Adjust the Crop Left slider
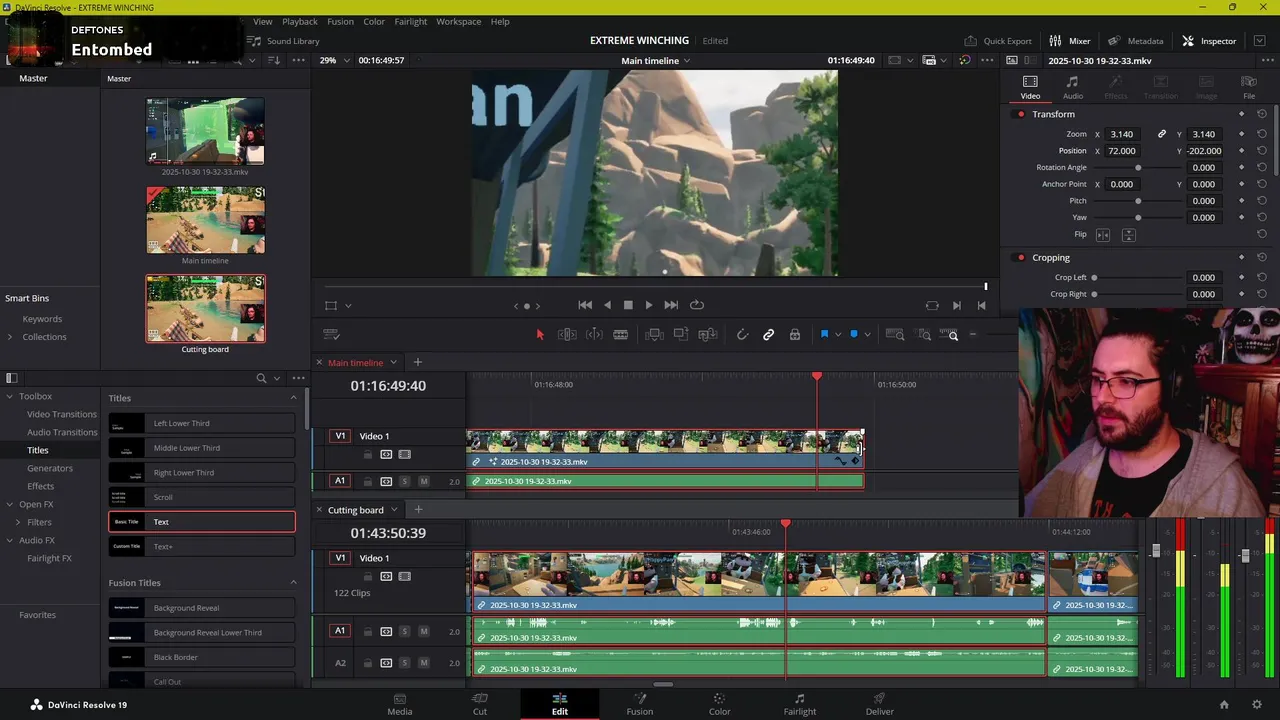The width and height of the screenshot is (1280, 720). (1094, 278)
